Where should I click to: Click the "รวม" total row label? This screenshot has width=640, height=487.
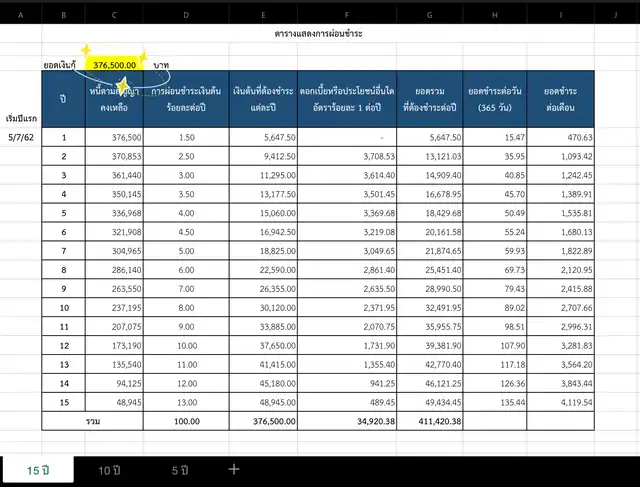pyautogui.click(x=93, y=421)
